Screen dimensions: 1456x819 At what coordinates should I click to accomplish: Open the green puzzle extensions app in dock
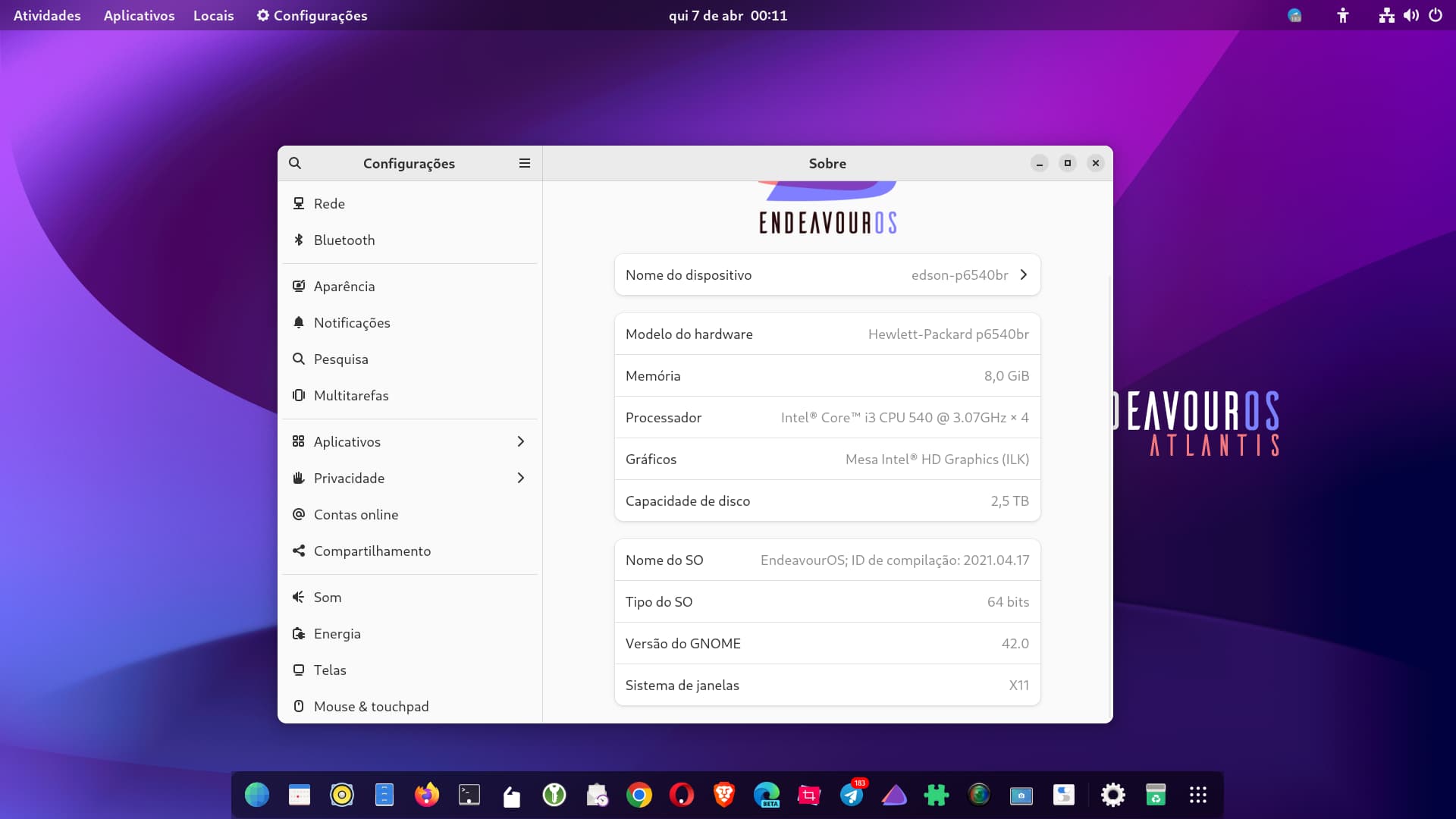tap(937, 795)
